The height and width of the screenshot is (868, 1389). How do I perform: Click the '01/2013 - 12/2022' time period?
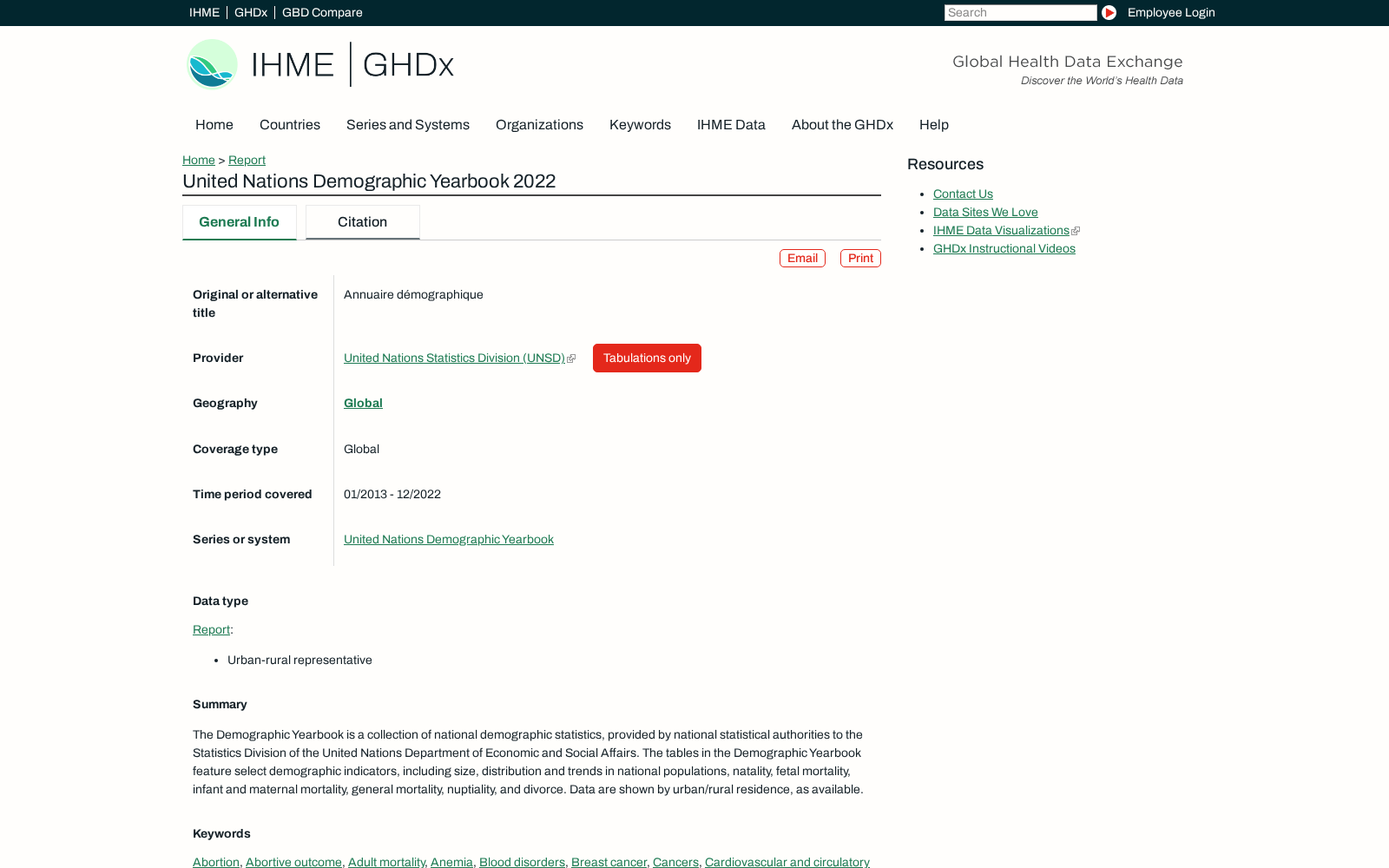tap(392, 495)
